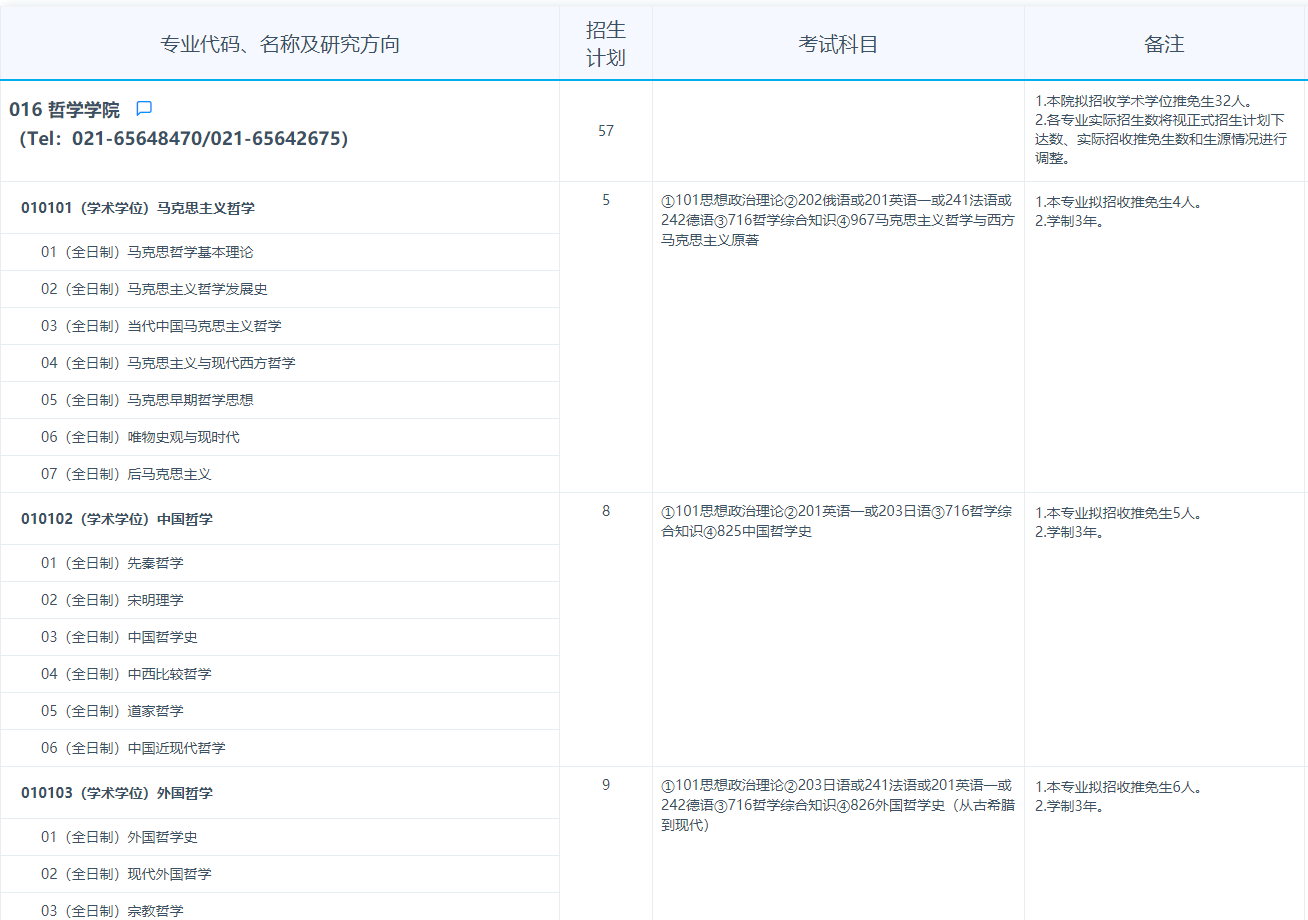This screenshot has height=920, width=1308.
Task: Select direction 06 中国近现代哲学
Action: 133,748
